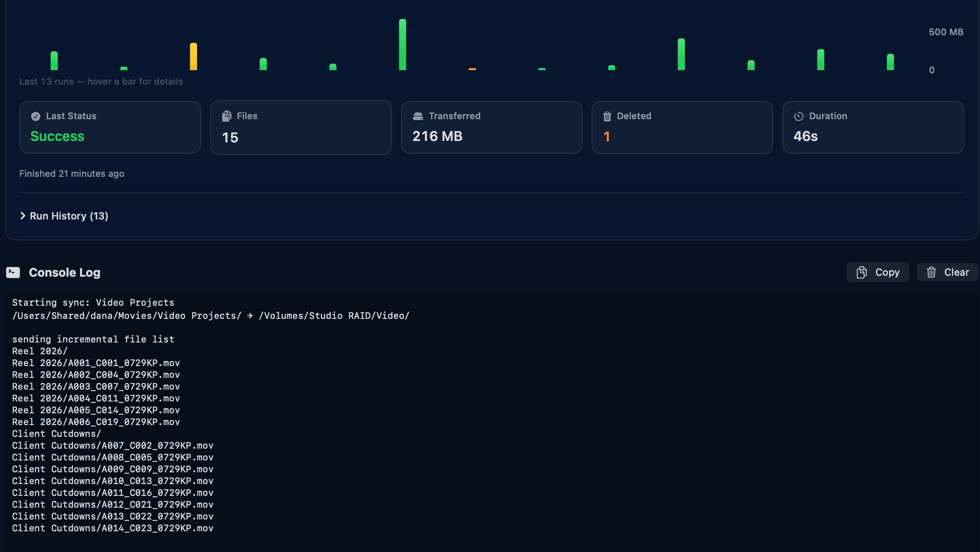Click 'sending incremental file list' log line
This screenshot has height=552, width=980.
(93, 339)
